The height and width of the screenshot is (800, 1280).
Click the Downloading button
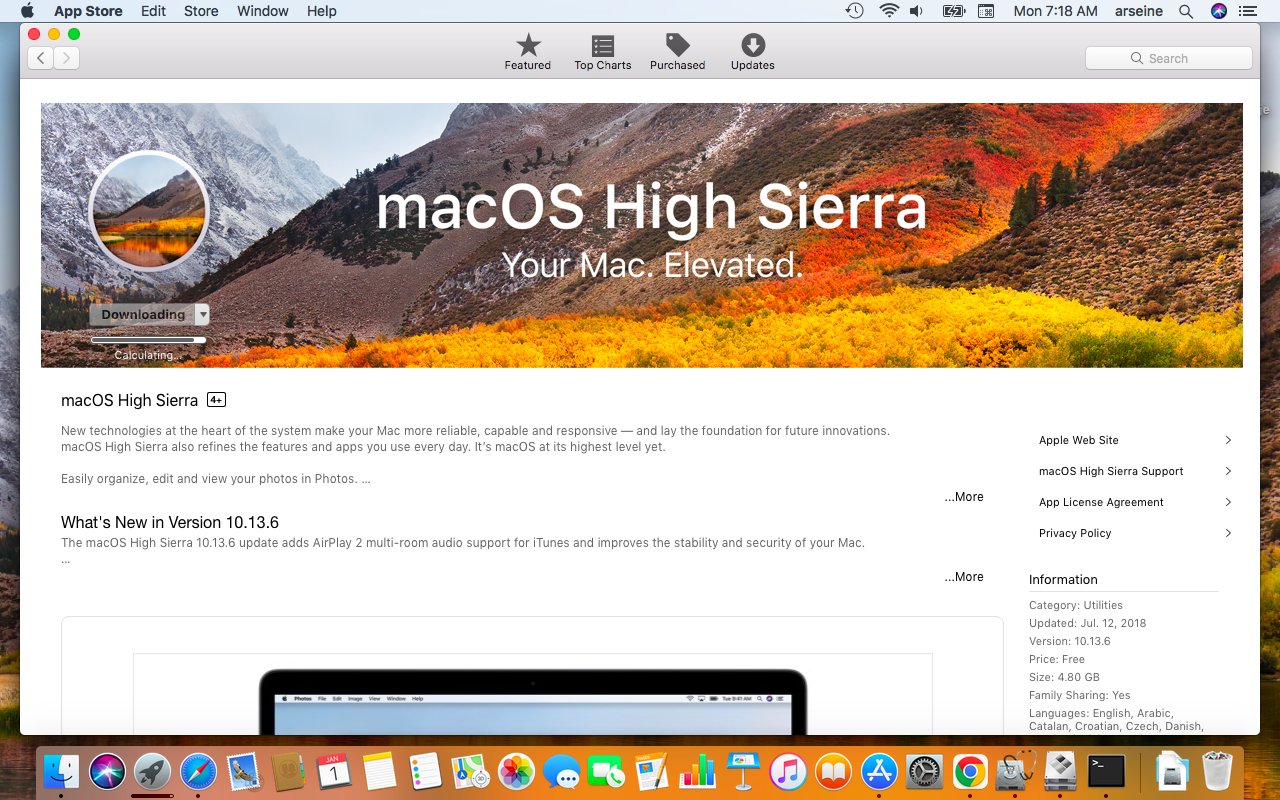pyautogui.click(x=142, y=314)
